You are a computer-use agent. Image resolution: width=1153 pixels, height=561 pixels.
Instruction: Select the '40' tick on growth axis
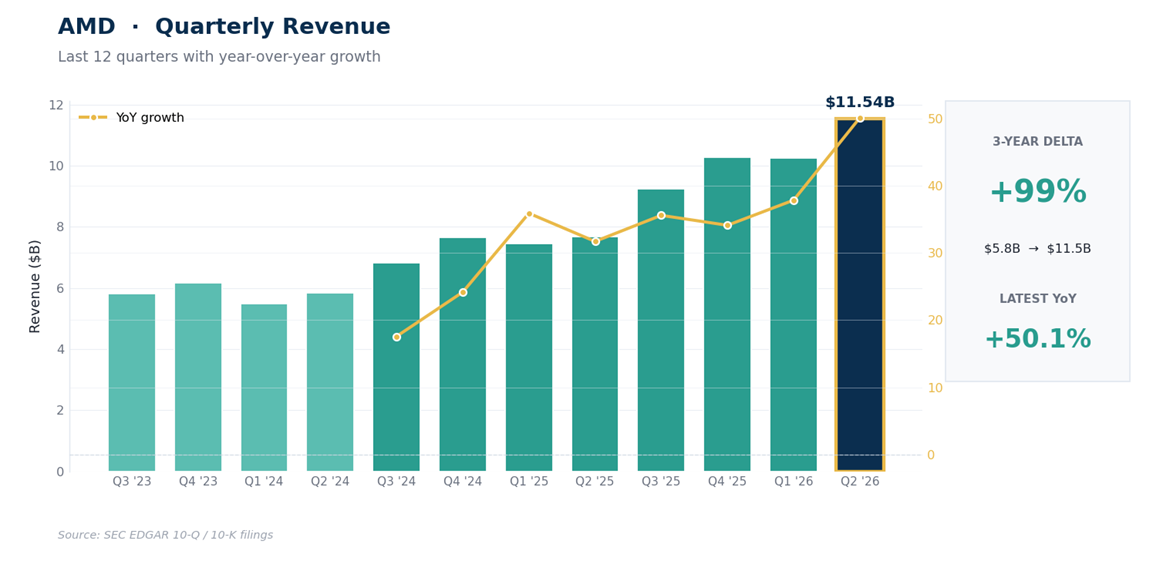point(935,186)
